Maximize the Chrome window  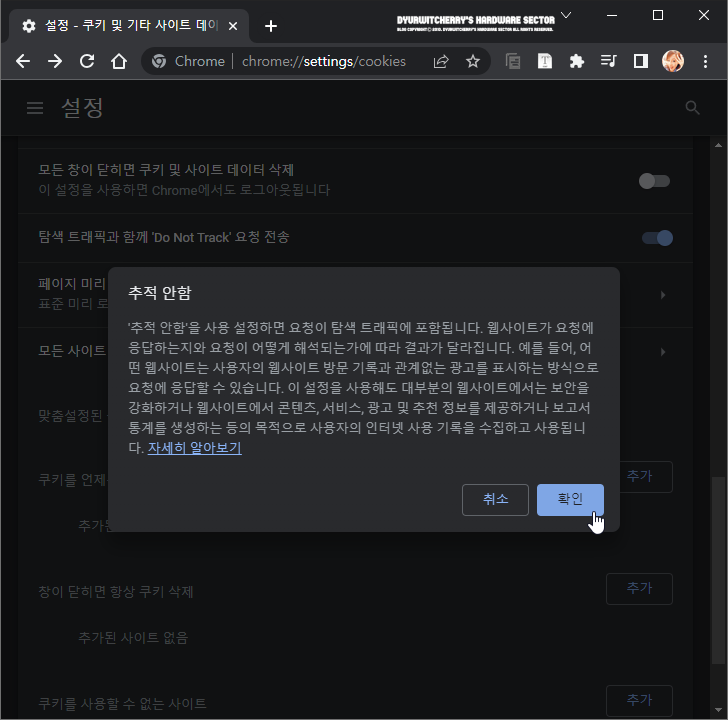coord(658,15)
